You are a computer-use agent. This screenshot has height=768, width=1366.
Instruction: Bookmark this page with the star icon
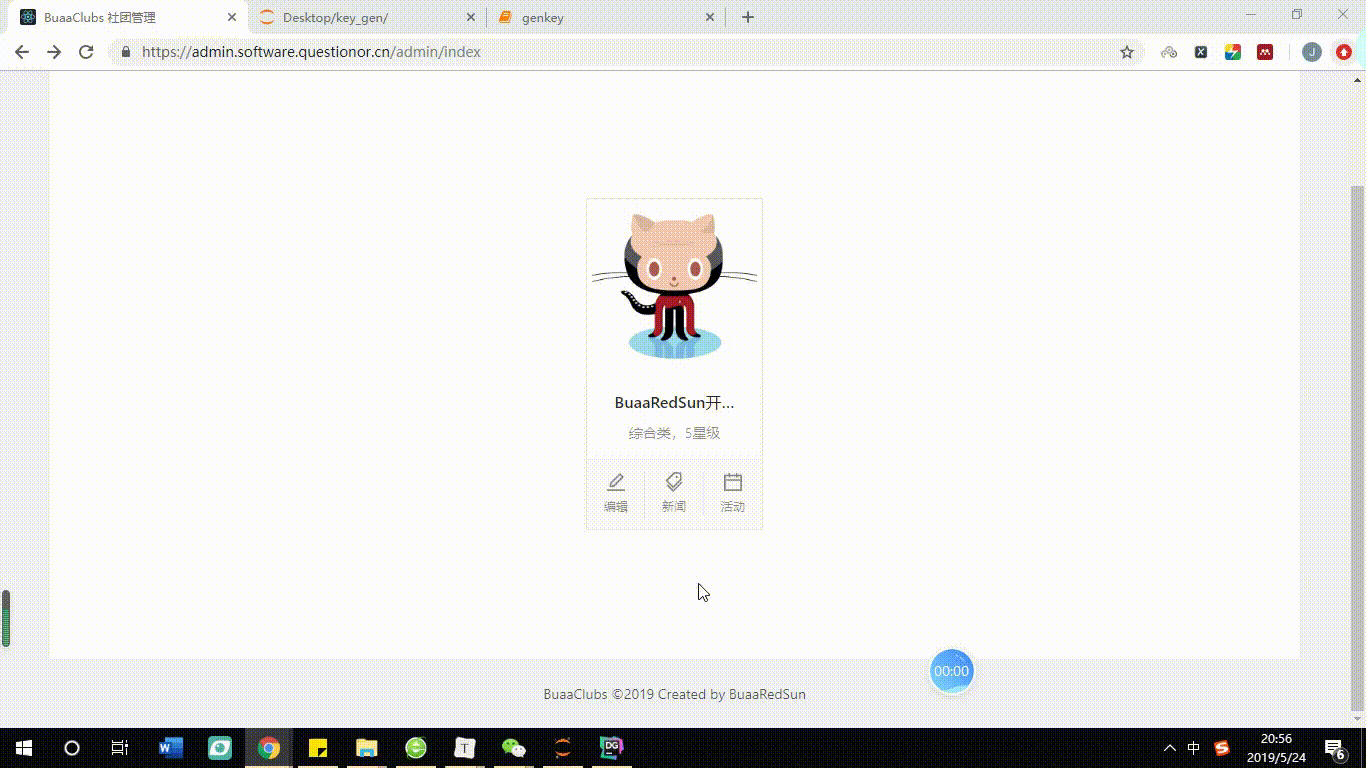pyautogui.click(x=1127, y=52)
